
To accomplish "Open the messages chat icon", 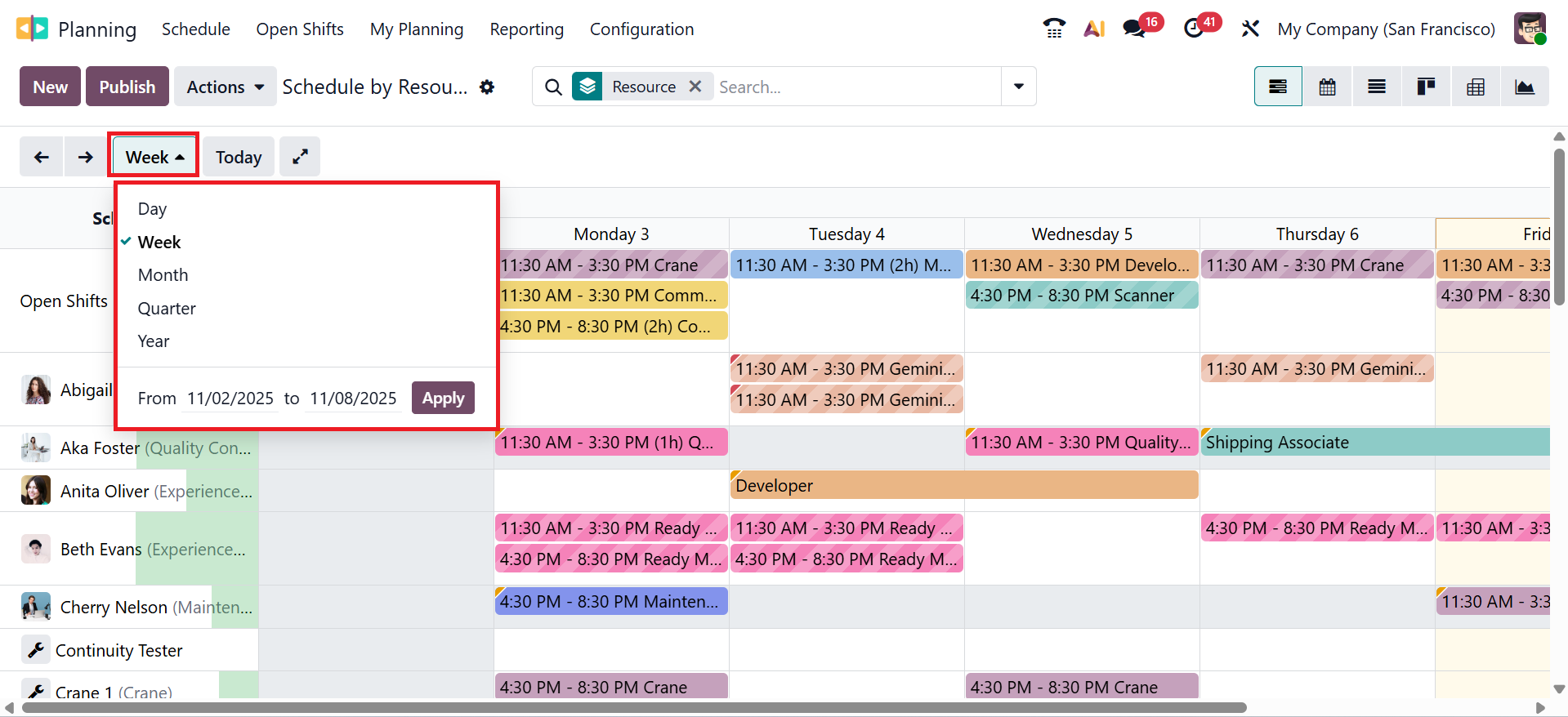I will 1133,29.
